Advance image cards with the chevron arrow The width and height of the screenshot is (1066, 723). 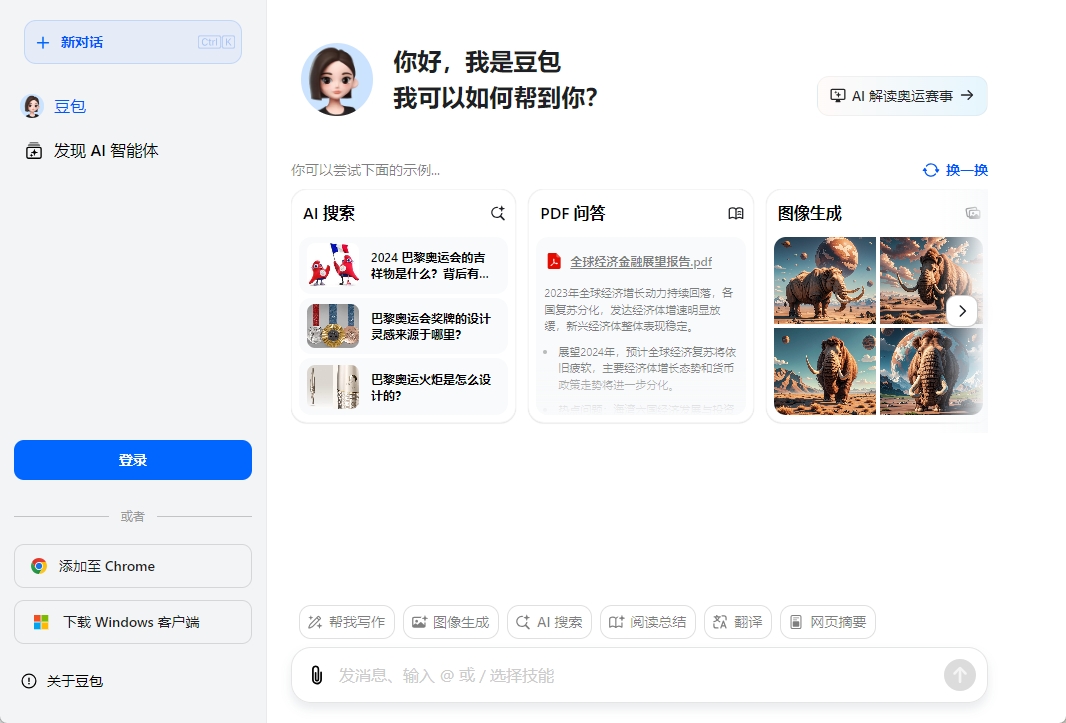(x=962, y=311)
